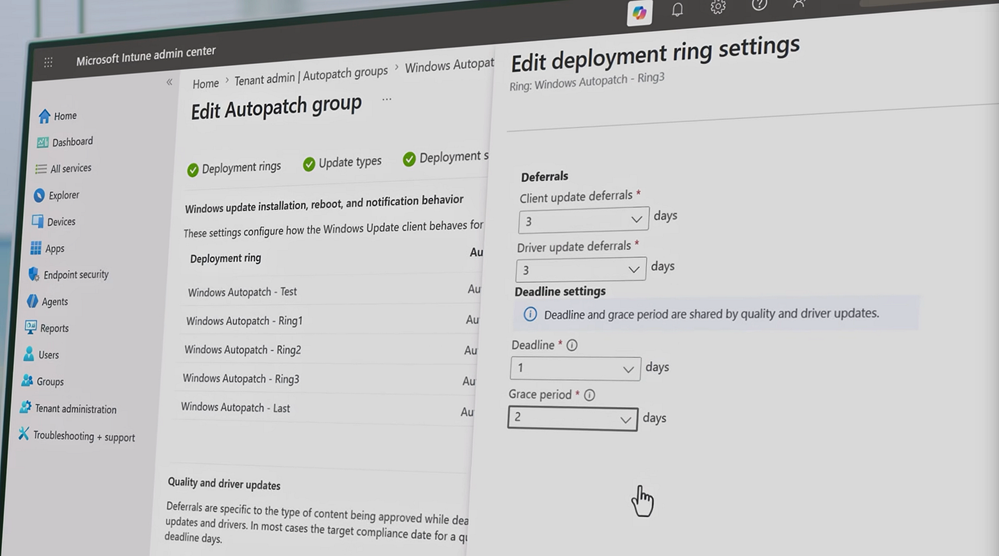Click the Tenant administration icon
The height and width of the screenshot is (556, 999).
pos(25,407)
